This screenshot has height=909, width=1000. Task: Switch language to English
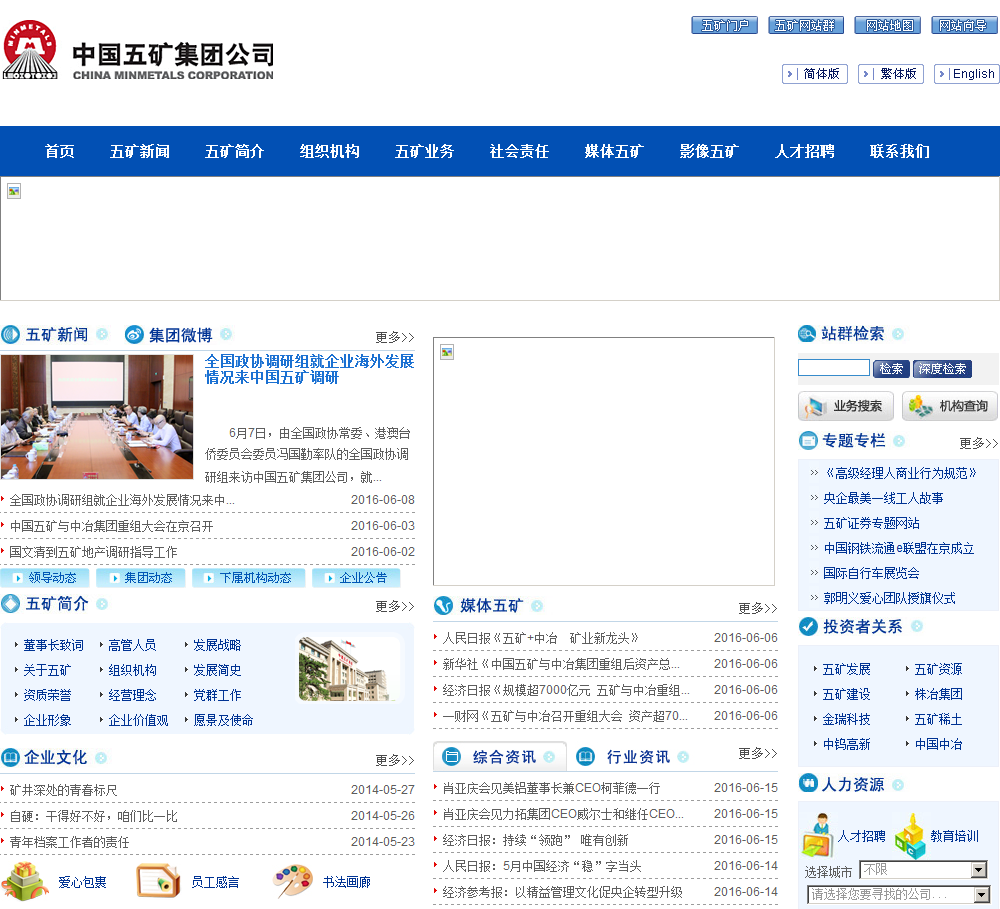click(967, 74)
